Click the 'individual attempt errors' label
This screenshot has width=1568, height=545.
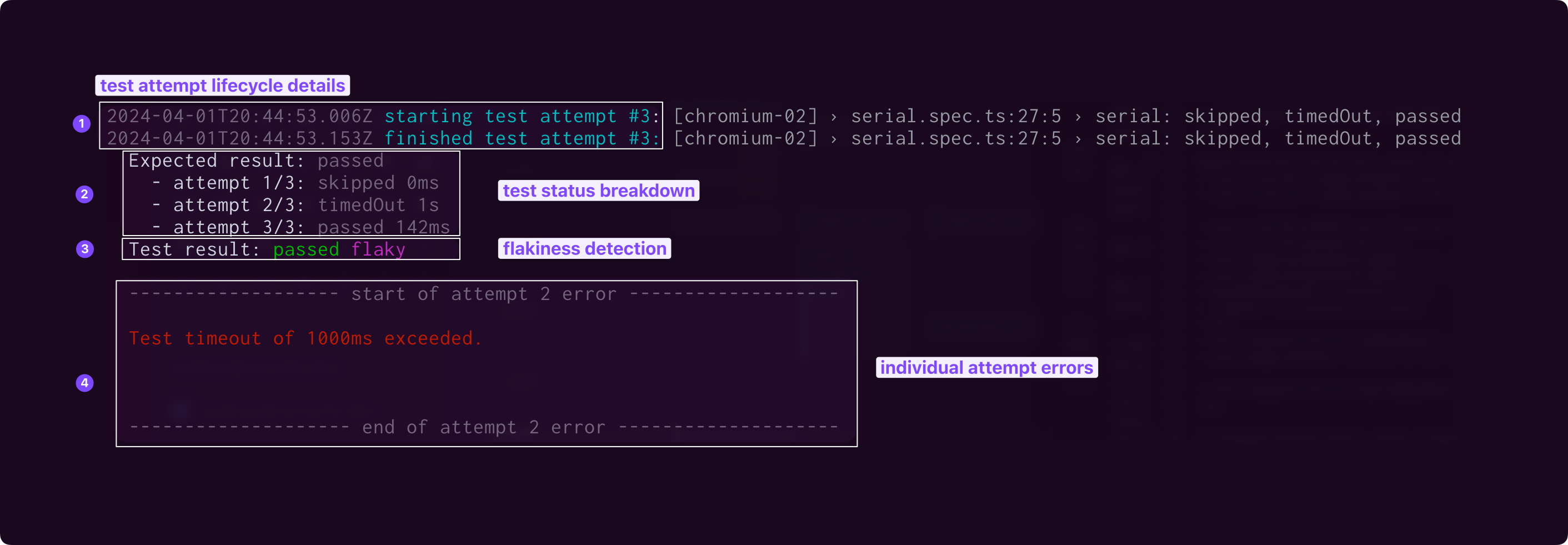click(x=986, y=368)
